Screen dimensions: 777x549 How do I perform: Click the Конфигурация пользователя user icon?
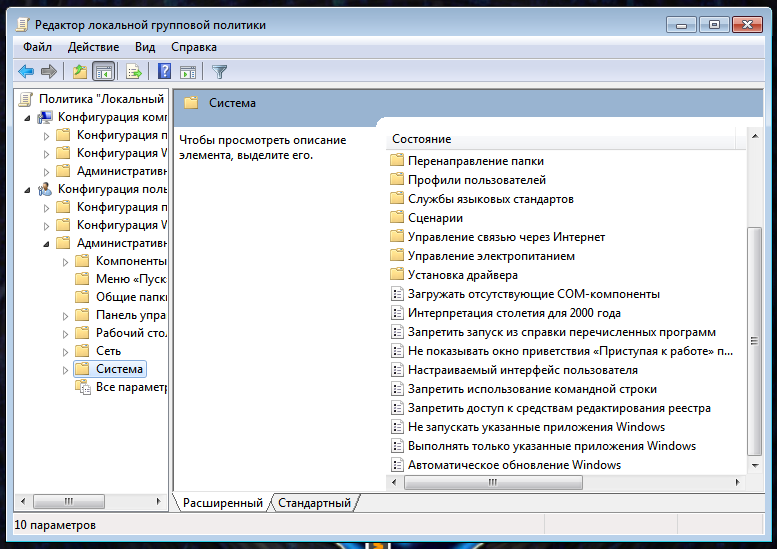click(45, 189)
